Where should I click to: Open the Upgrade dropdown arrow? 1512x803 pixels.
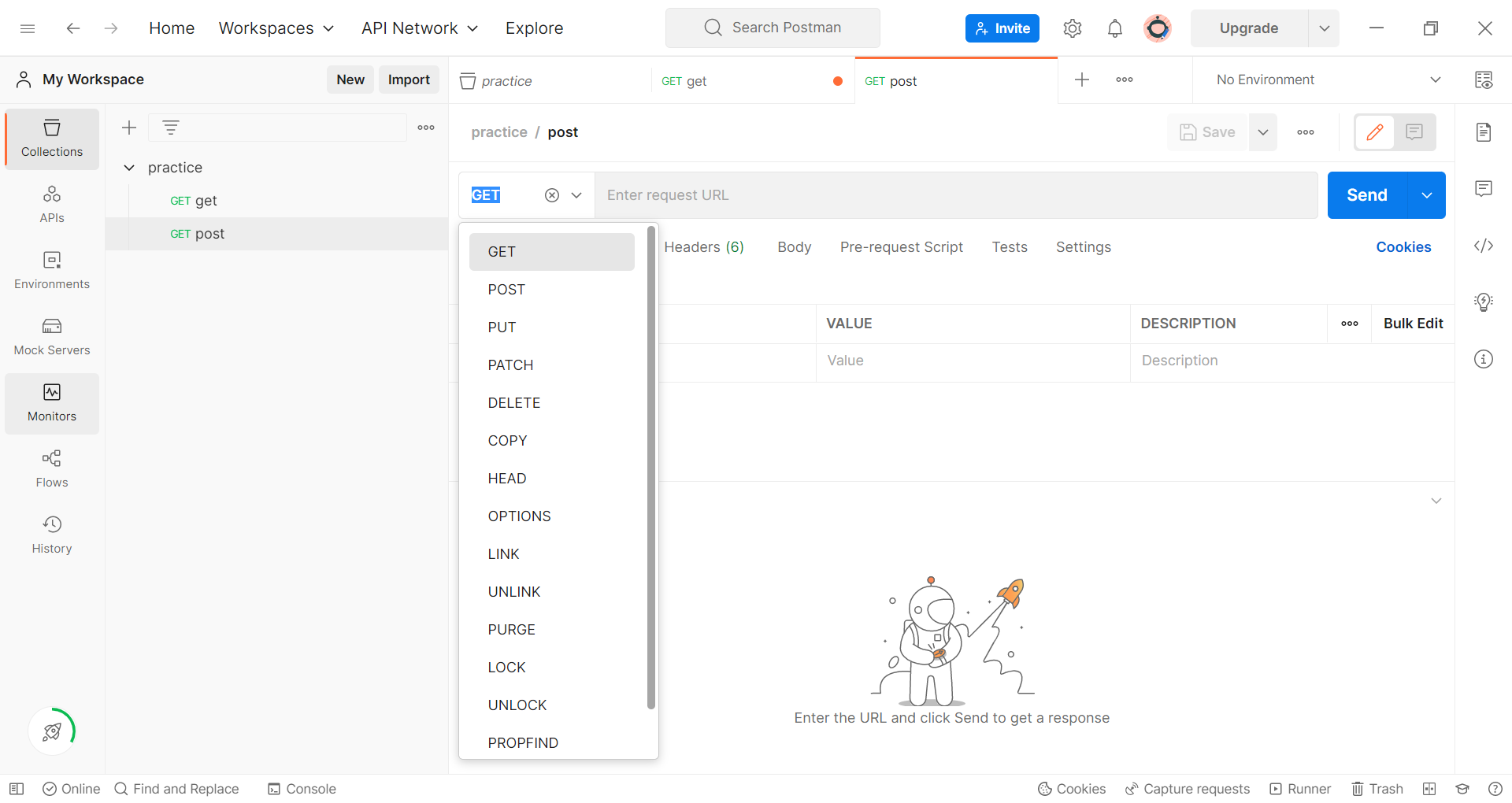(x=1325, y=28)
